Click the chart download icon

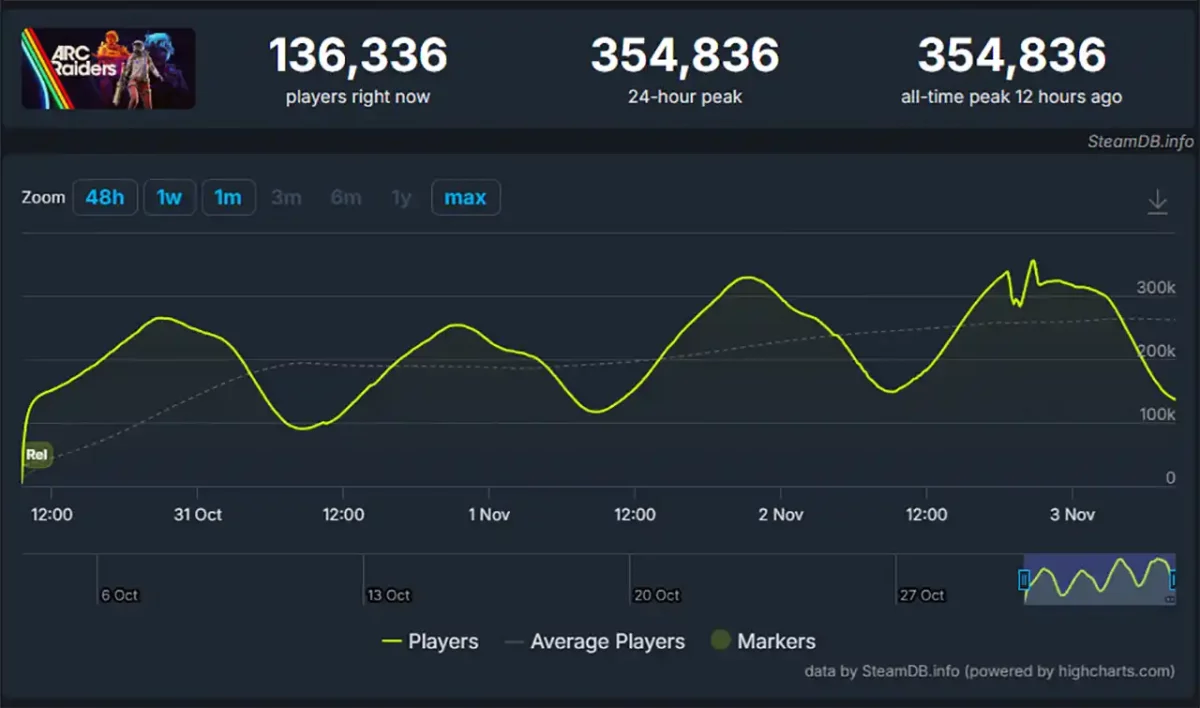[x=1157, y=200]
